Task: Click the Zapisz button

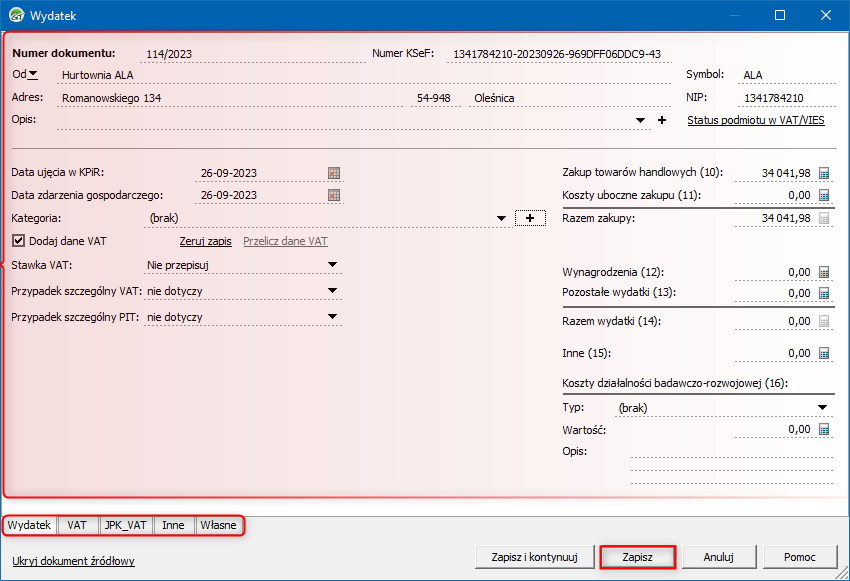Action: tap(638, 557)
